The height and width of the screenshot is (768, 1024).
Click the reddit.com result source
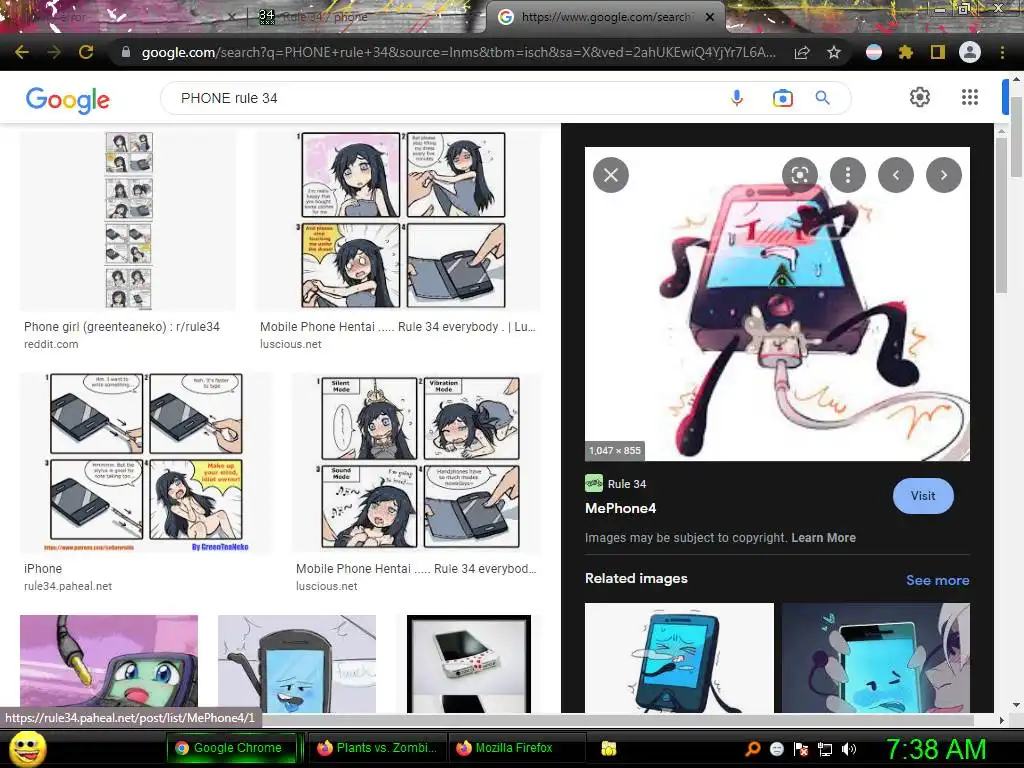tap(51, 344)
